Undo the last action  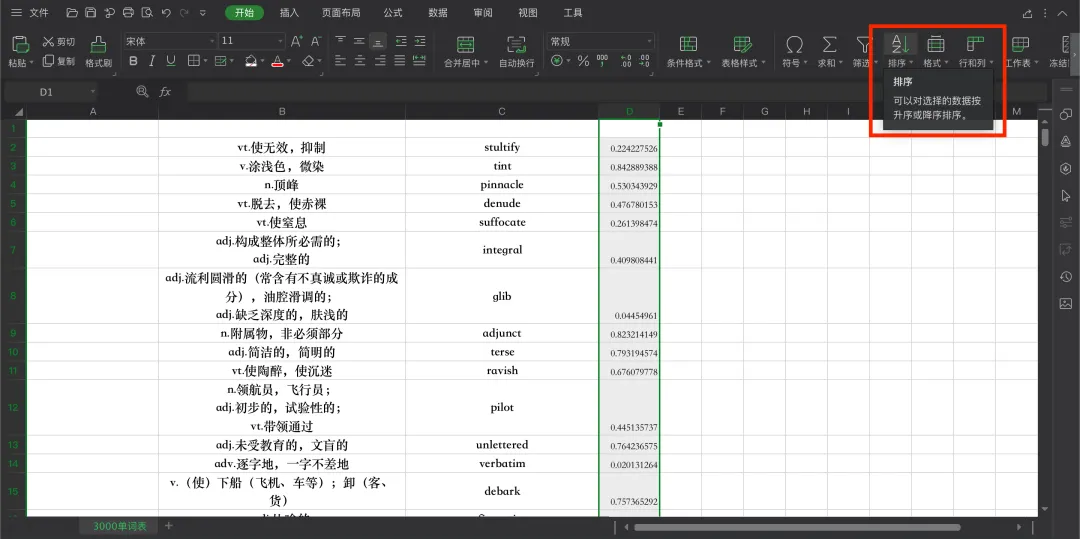tap(165, 12)
